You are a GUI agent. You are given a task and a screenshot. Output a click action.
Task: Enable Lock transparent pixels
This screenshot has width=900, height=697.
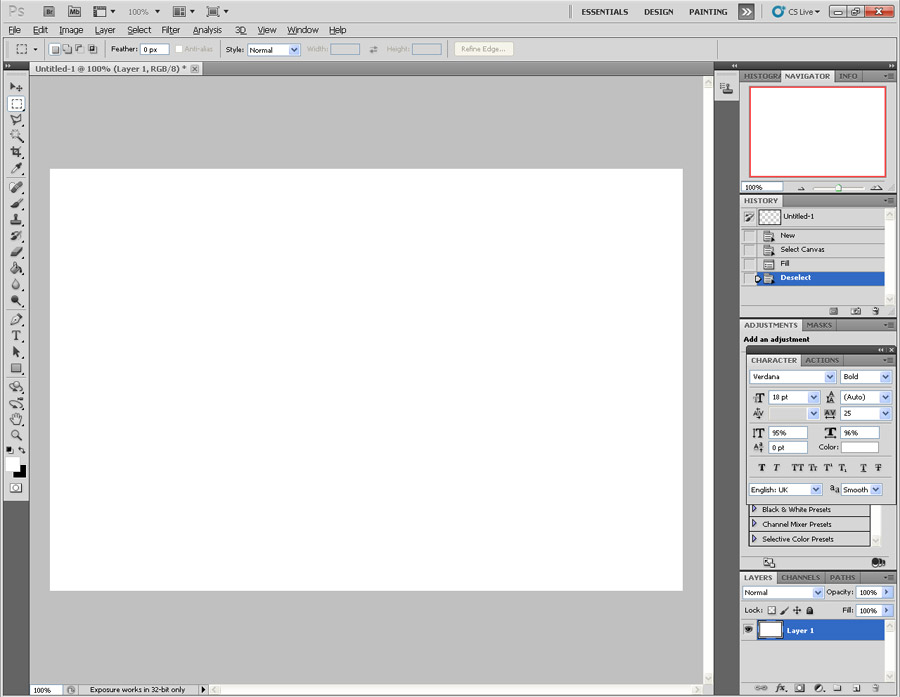point(772,610)
